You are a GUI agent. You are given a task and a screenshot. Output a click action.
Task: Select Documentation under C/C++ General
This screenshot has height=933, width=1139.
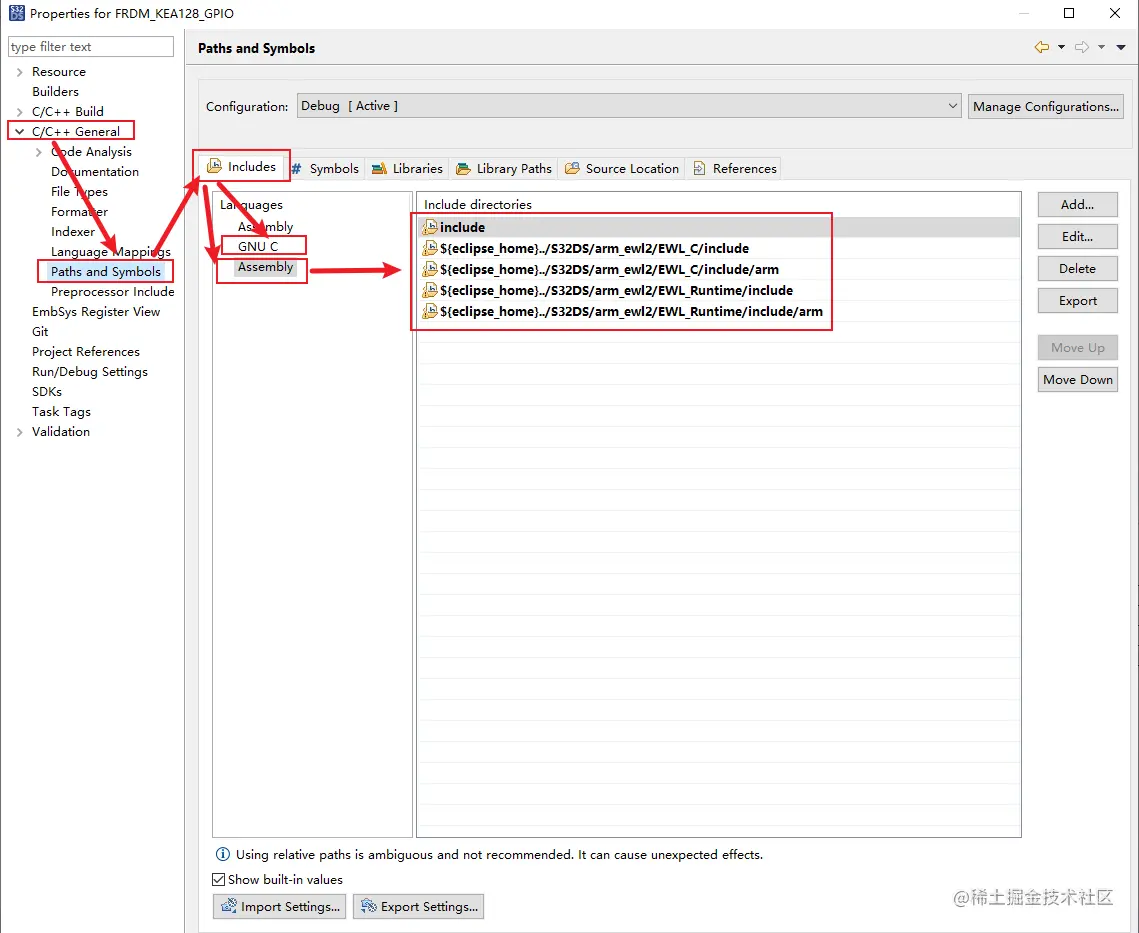(94, 172)
